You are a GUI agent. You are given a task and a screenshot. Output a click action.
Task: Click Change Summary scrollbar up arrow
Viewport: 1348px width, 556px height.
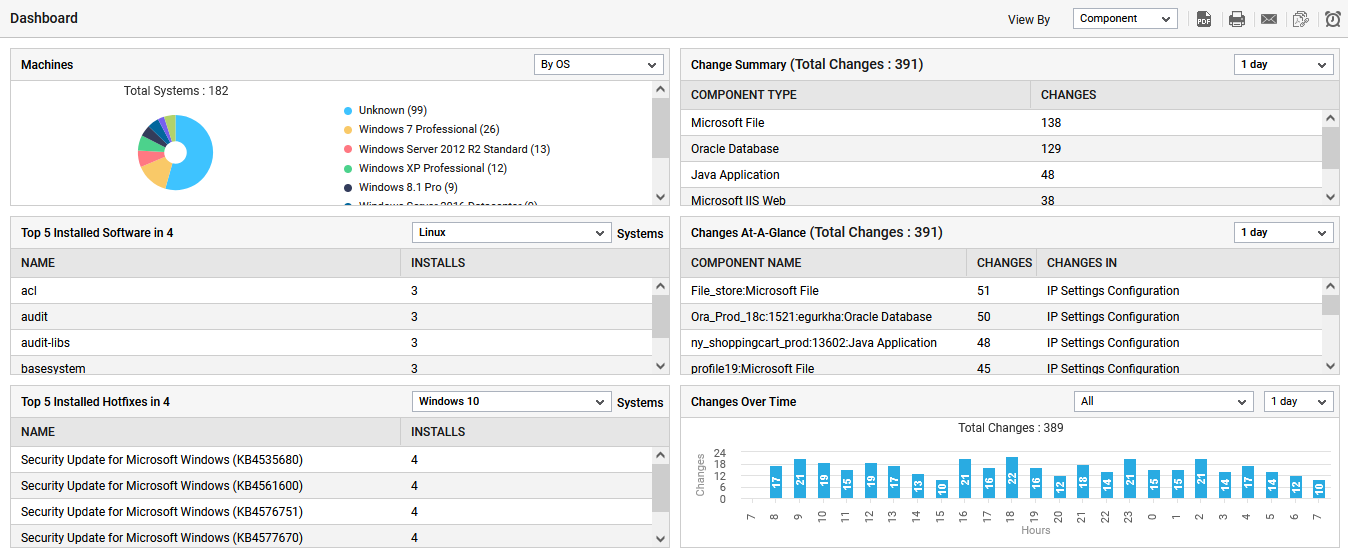1330,119
